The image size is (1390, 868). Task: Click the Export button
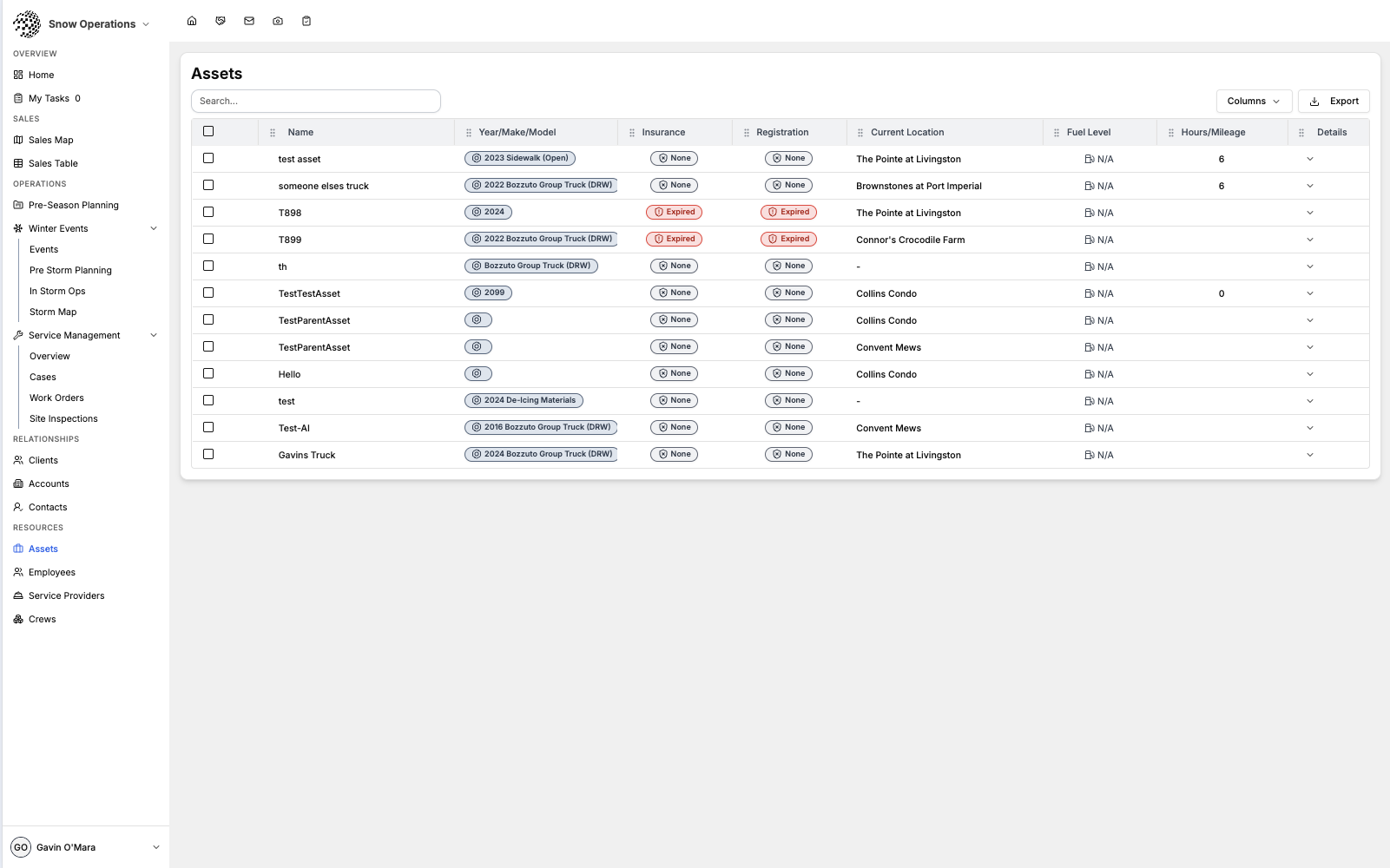[1334, 101]
